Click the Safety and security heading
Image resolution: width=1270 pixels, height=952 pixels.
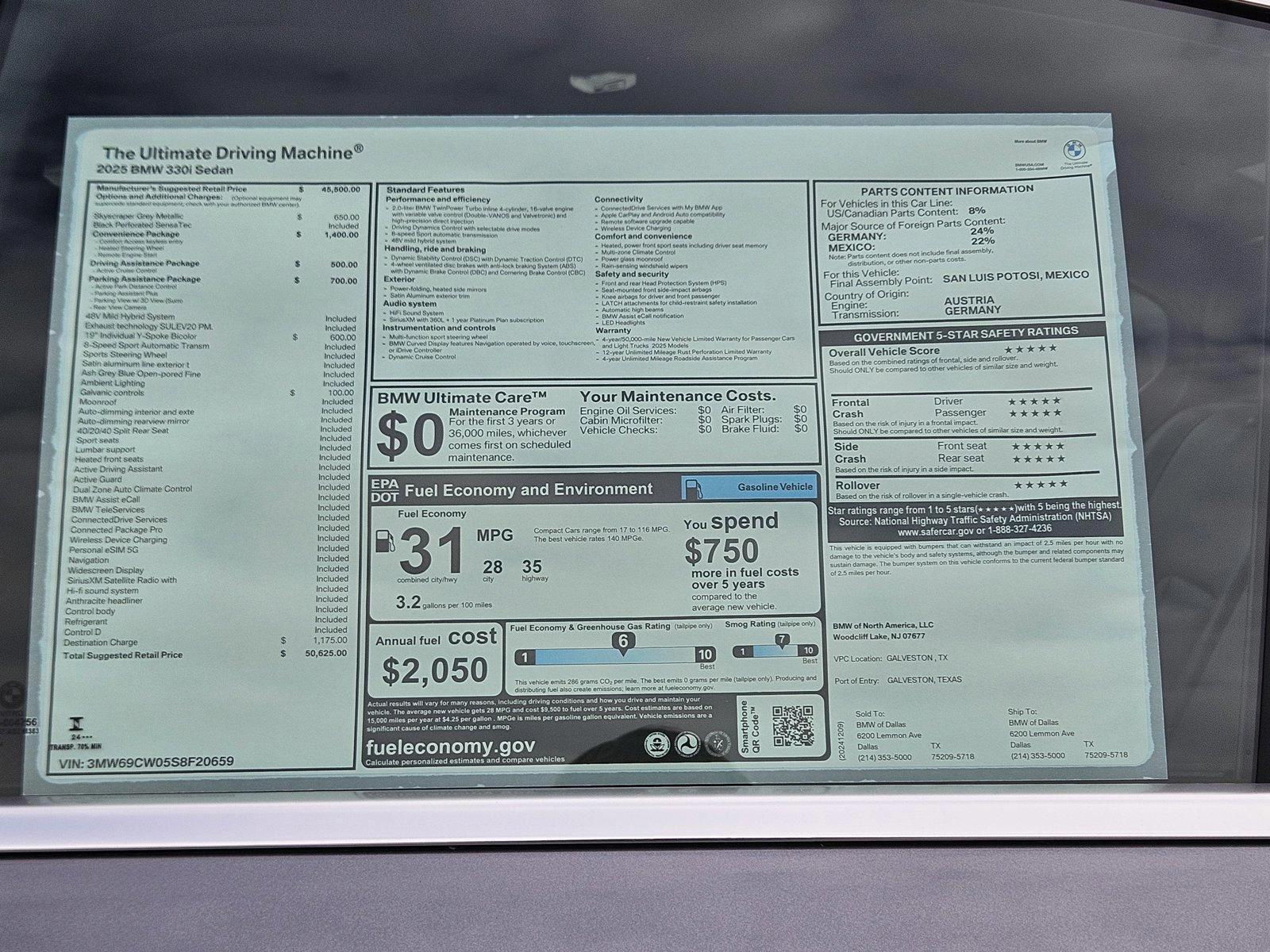632,274
